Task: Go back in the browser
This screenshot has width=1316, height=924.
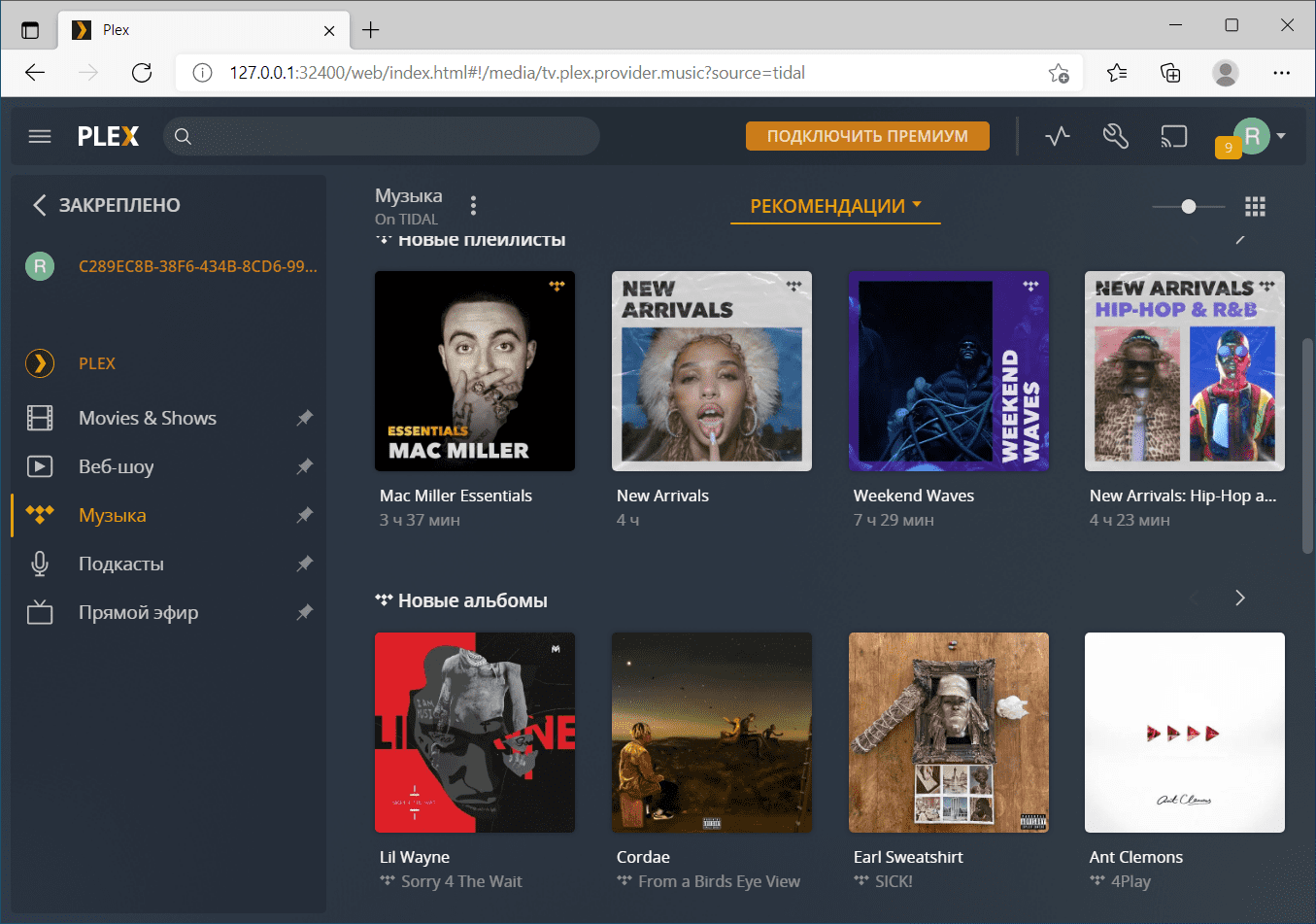Action: point(35,73)
